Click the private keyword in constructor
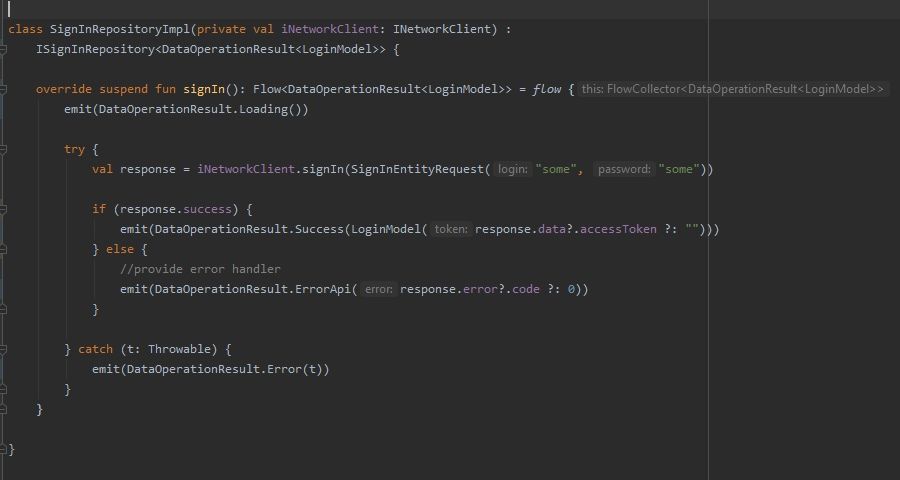 coord(222,29)
